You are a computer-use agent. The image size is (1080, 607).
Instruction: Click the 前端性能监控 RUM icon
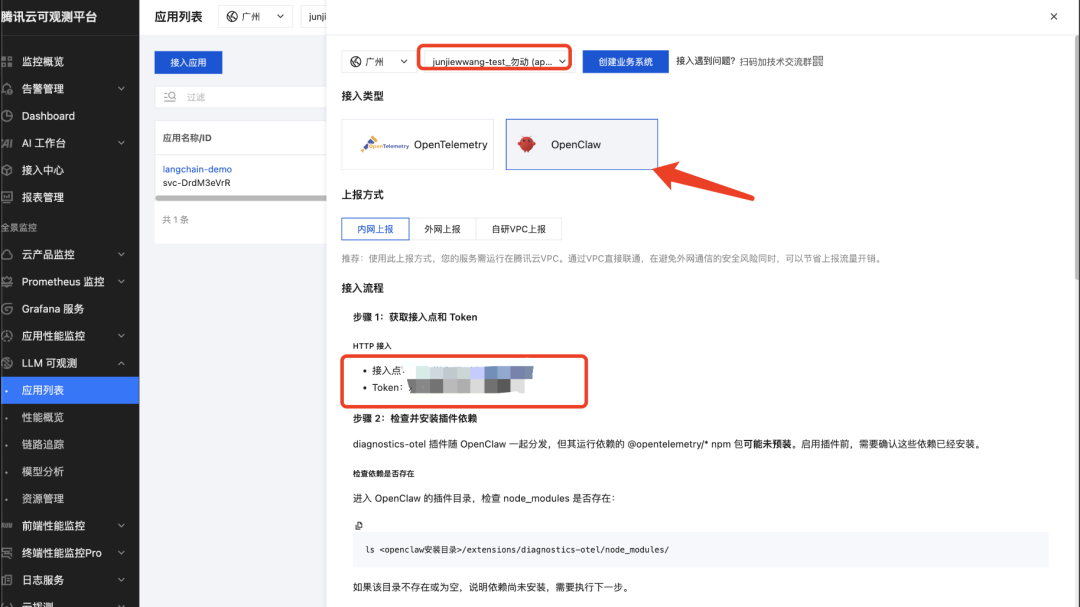pyautogui.click(x=7, y=525)
